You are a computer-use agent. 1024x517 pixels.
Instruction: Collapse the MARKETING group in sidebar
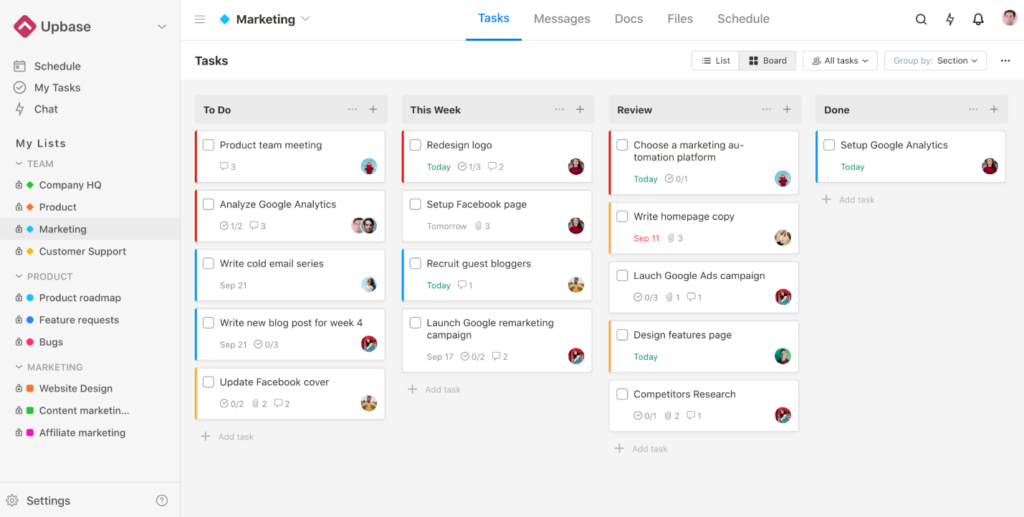(19, 368)
